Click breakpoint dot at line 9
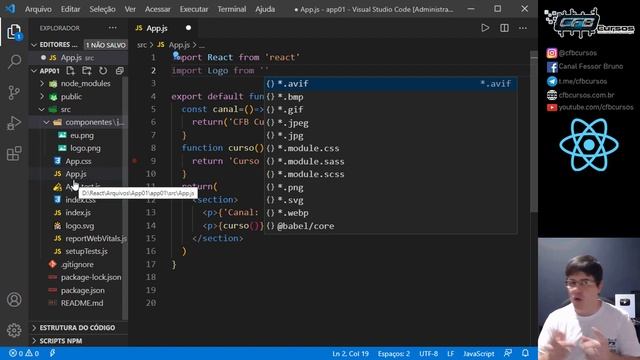The height and width of the screenshot is (360, 640). coord(134,161)
